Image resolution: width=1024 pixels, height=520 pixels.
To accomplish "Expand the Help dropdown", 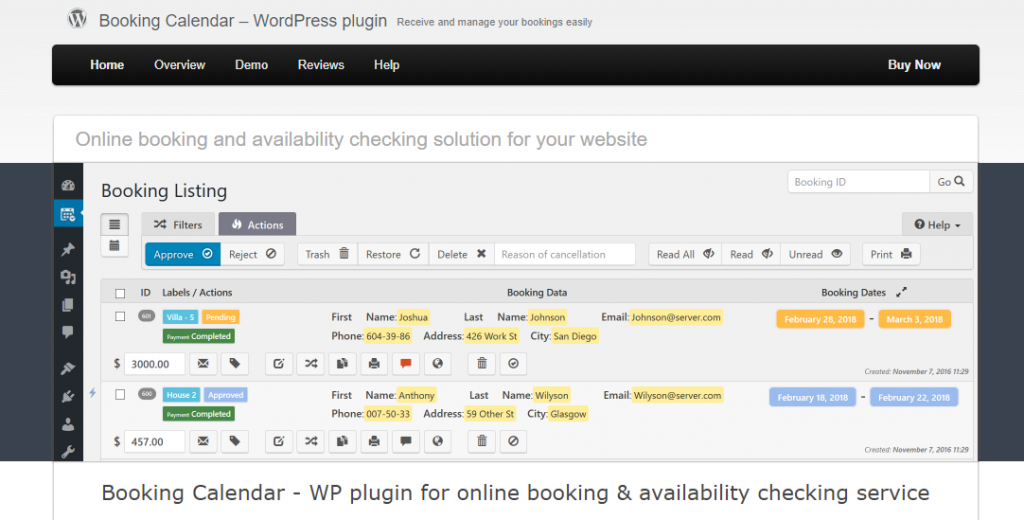I will coord(937,224).
